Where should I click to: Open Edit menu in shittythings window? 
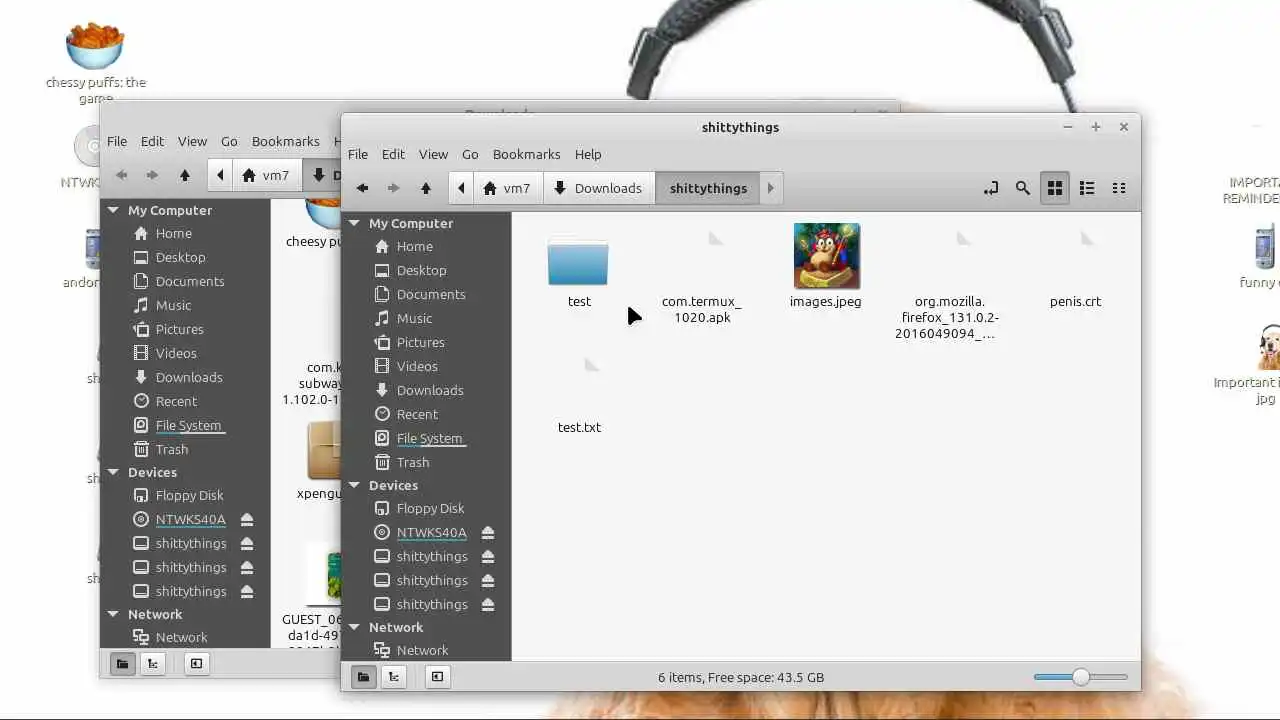point(393,154)
